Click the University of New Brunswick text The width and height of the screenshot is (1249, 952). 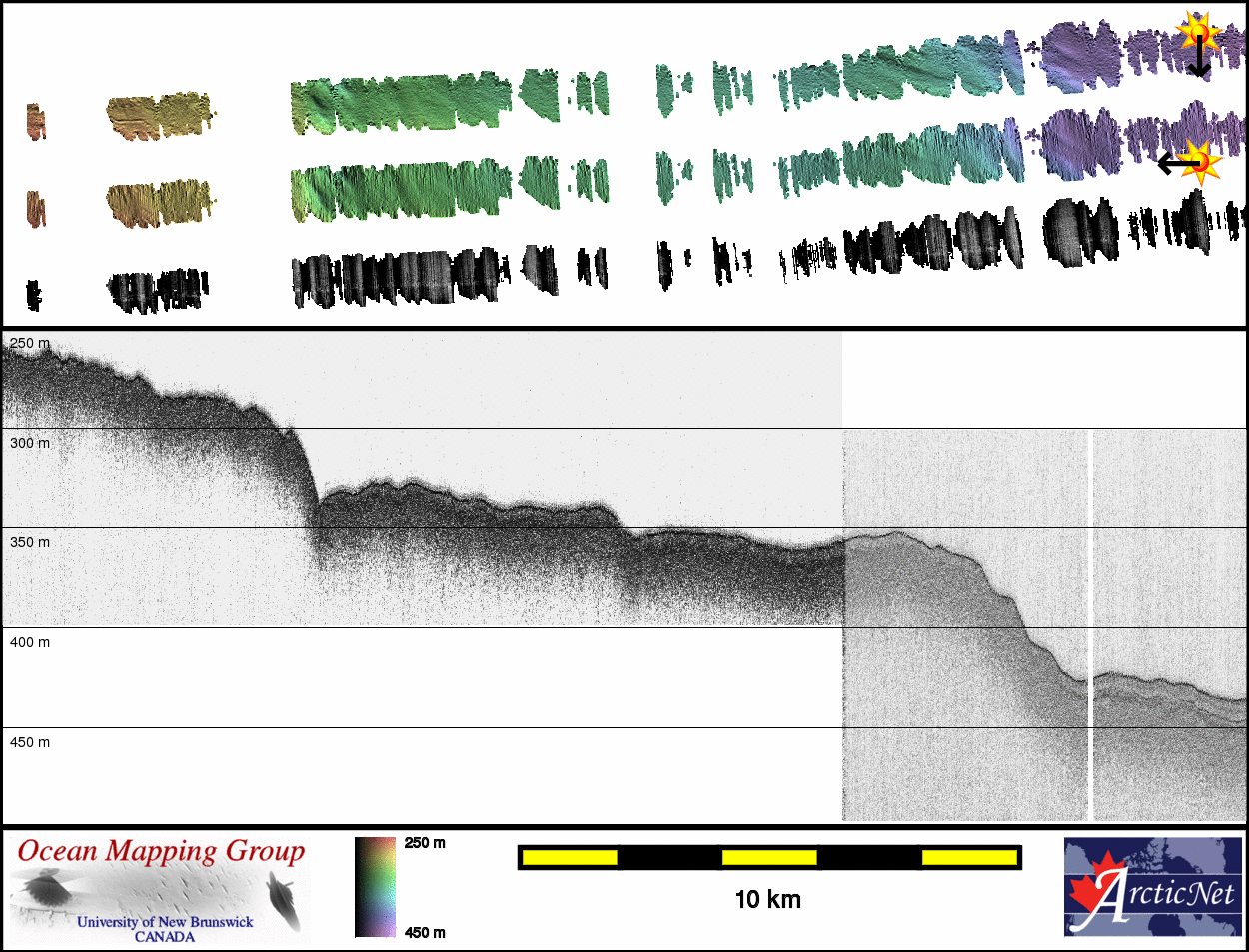pyautogui.click(x=165, y=922)
